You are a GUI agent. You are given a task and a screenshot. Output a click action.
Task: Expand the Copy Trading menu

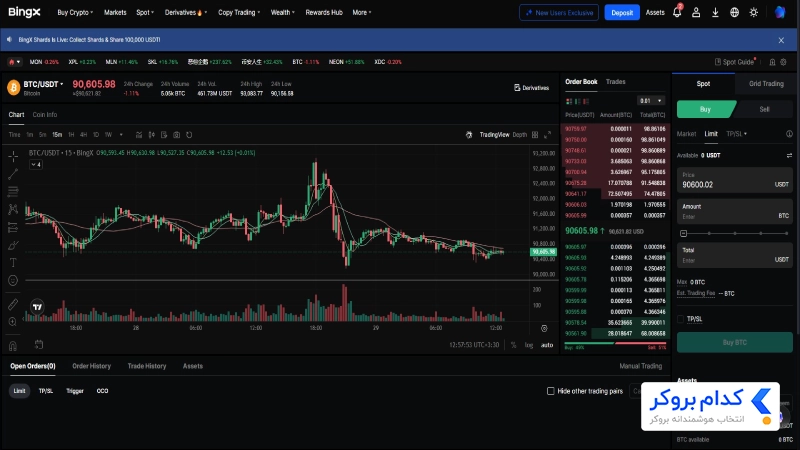(x=239, y=12)
